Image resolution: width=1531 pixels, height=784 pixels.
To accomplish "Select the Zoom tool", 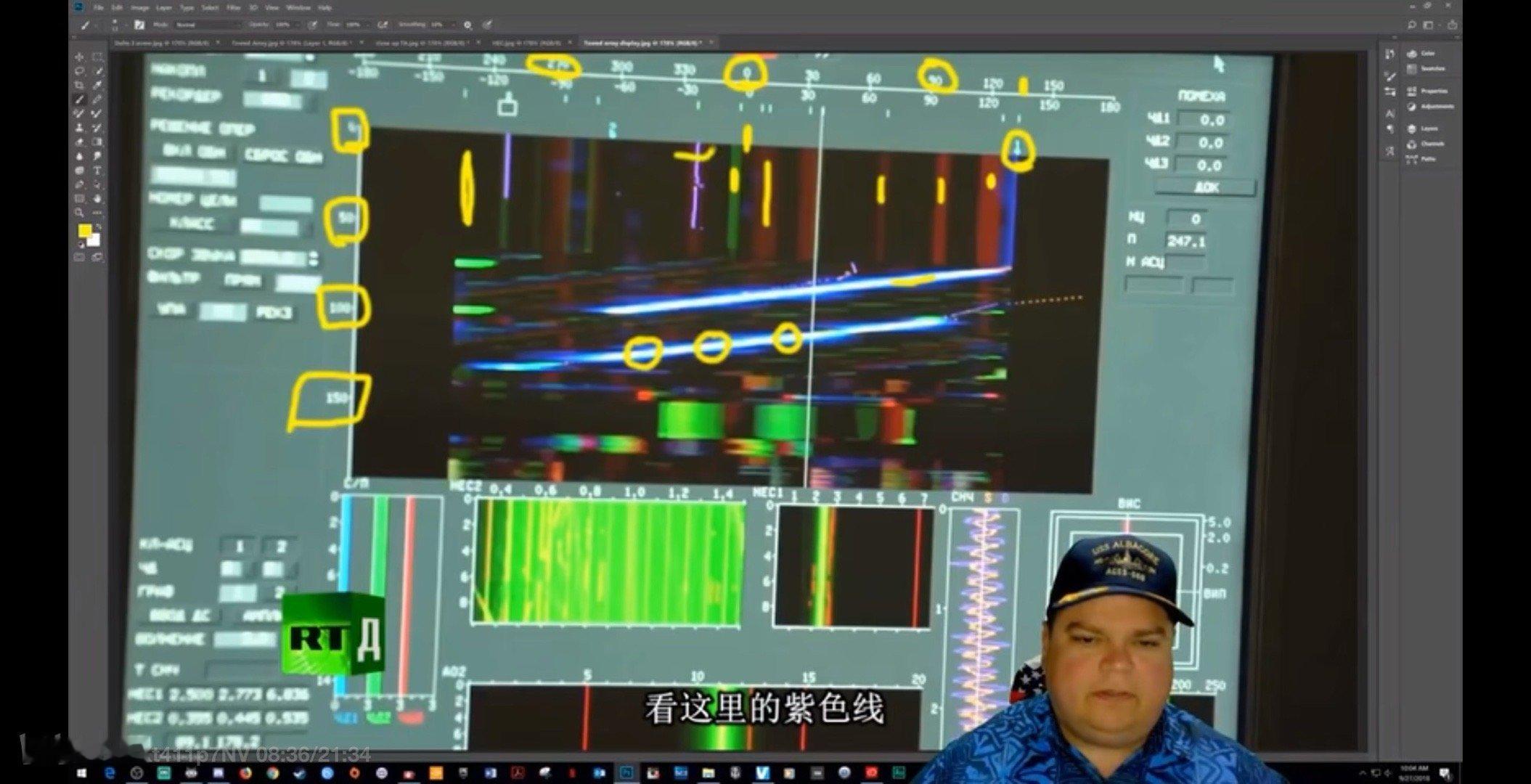I will 78,211.
